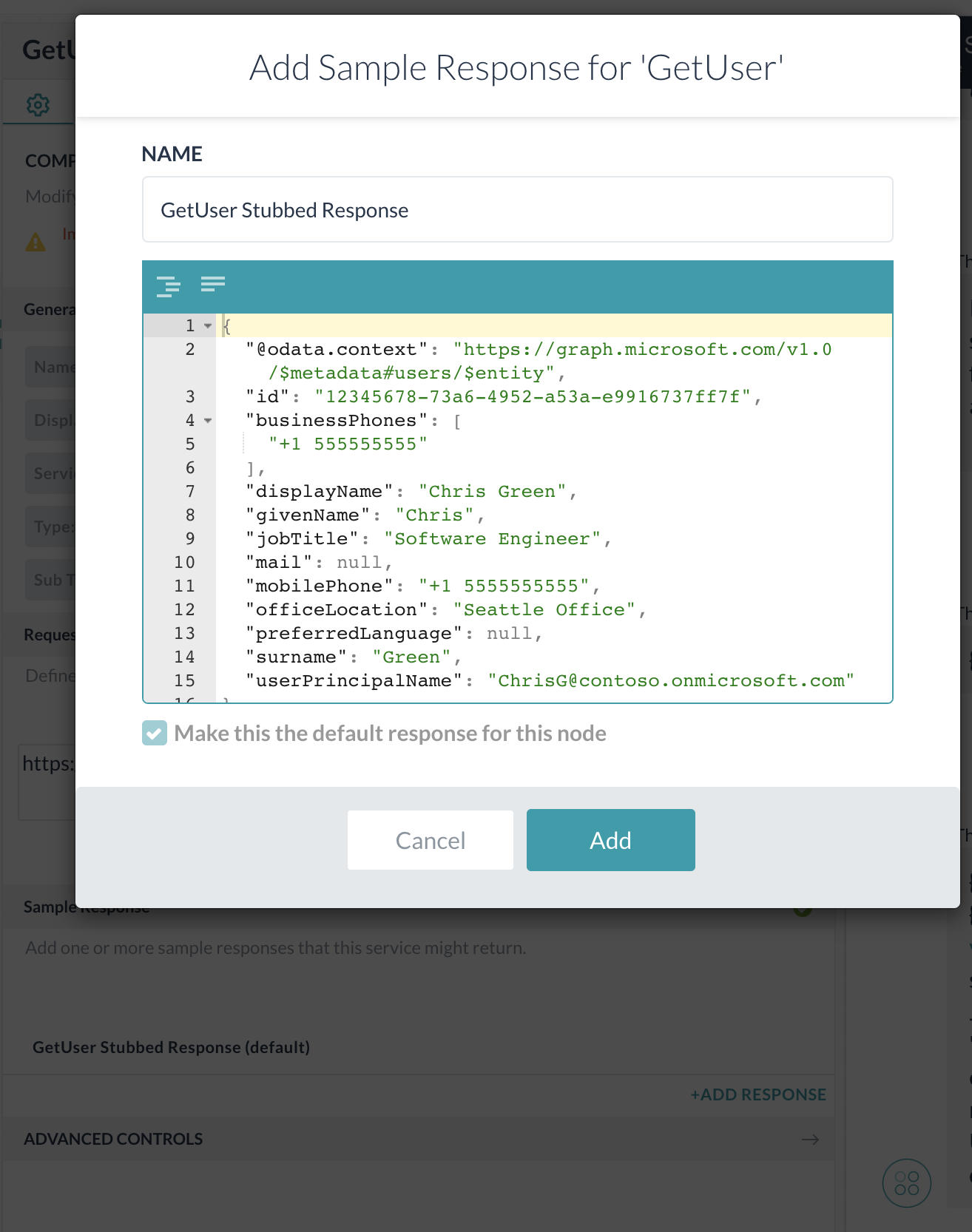
Task: Select GetUser Stubbed Response (default) entry
Action: pyautogui.click(x=171, y=1047)
